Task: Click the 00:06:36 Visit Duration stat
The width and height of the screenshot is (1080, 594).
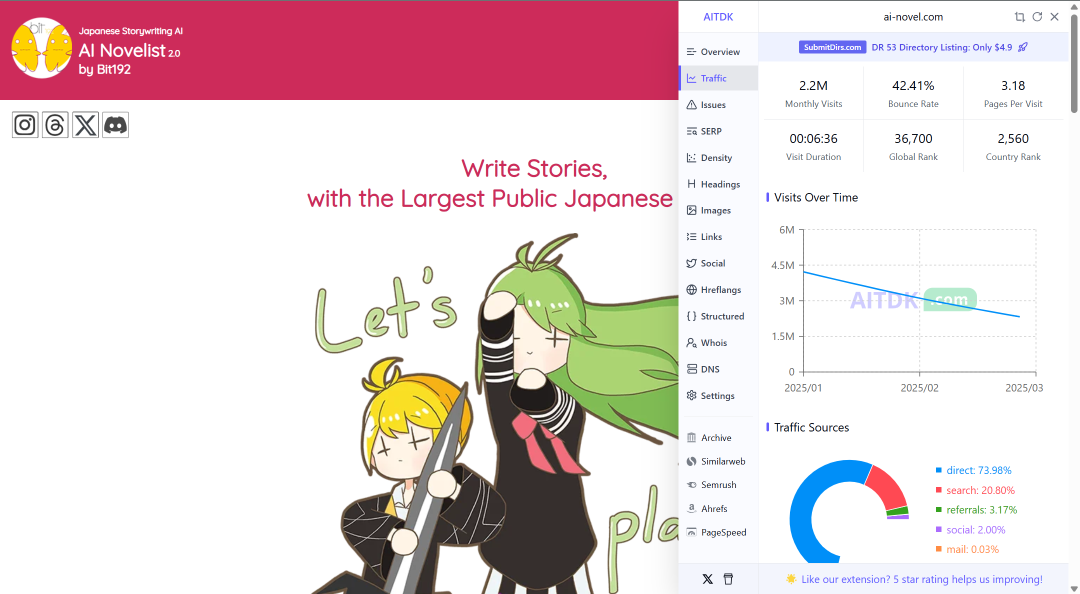Action: tap(813, 147)
